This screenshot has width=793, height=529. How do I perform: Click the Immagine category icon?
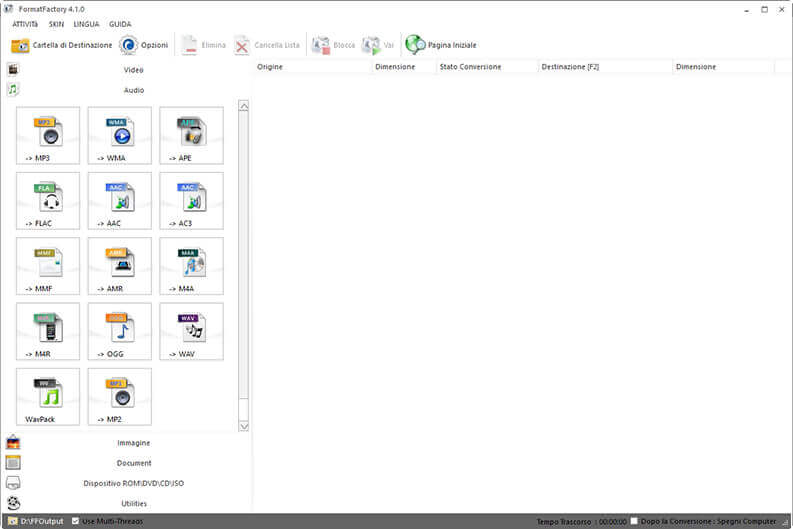point(13,443)
